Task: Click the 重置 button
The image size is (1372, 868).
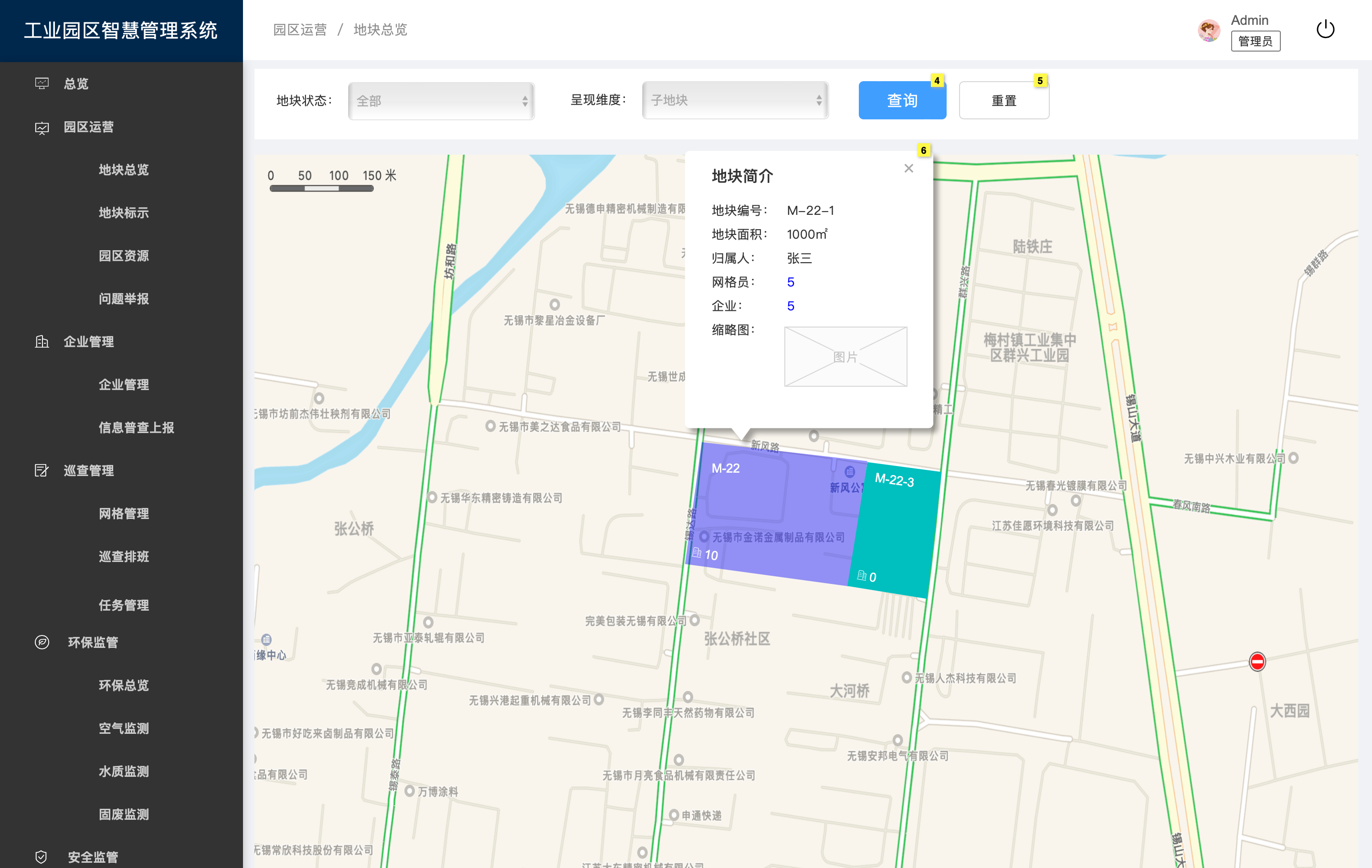Action: tap(1003, 101)
